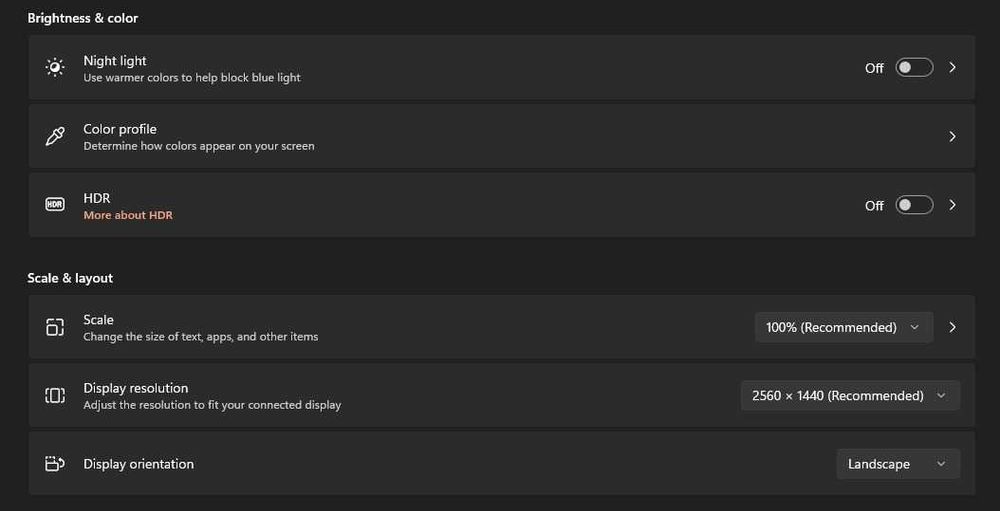1000x511 pixels.
Task: Expand Night light settings chevron
Action: [952, 68]
